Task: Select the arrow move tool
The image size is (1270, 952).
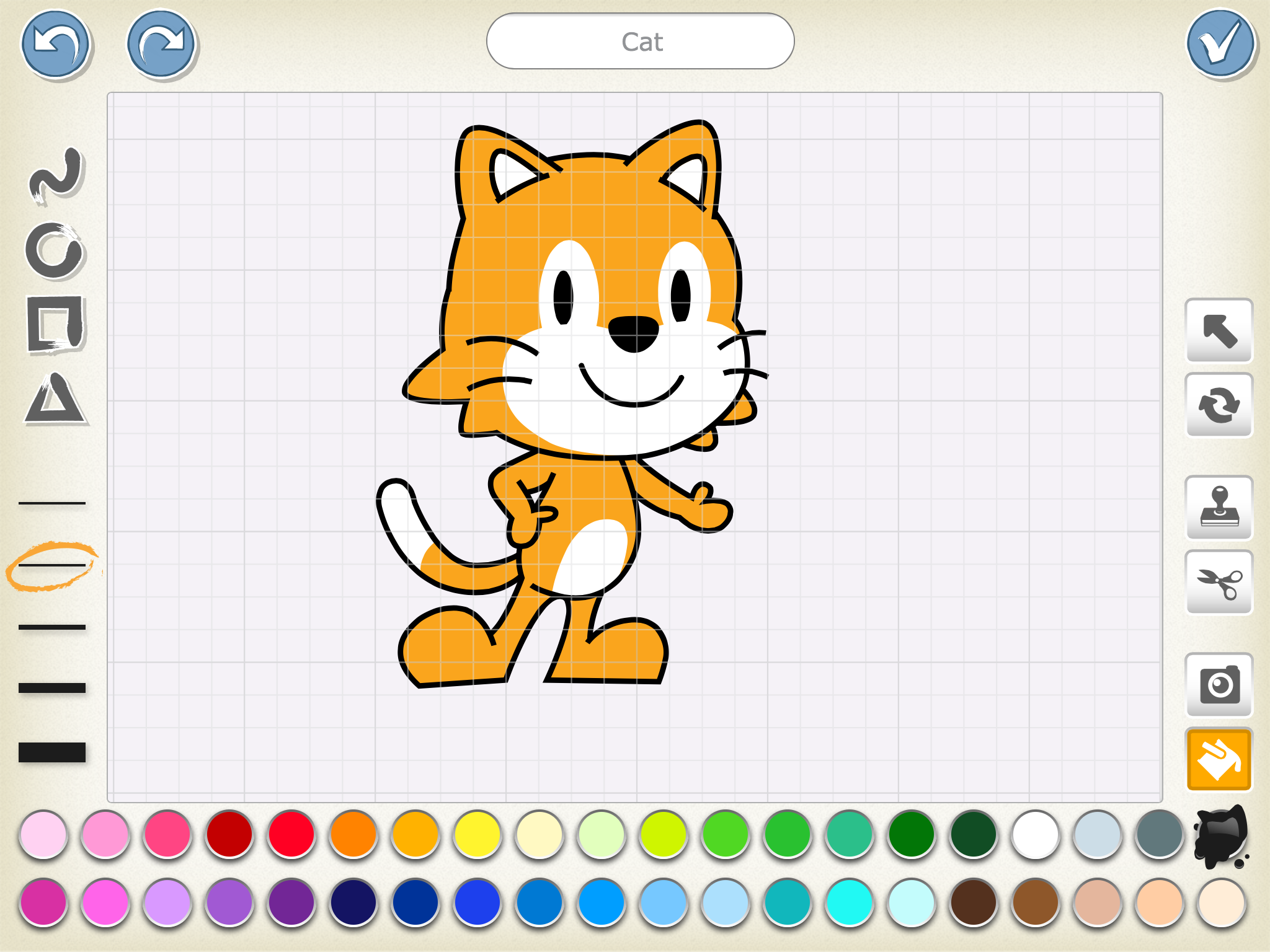Action: [1219, 330]
